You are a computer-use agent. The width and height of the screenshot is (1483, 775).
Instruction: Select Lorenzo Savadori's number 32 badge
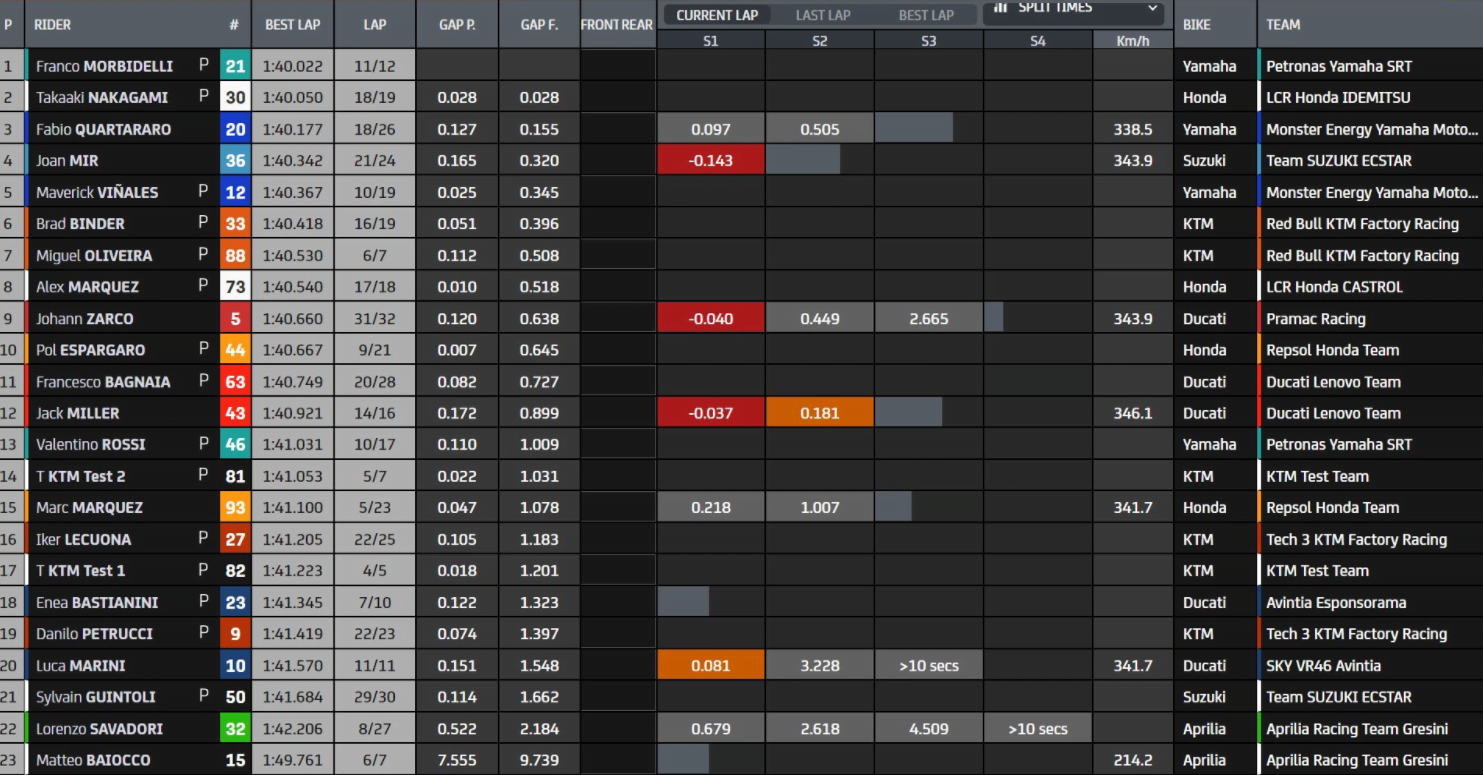[235, 729]
